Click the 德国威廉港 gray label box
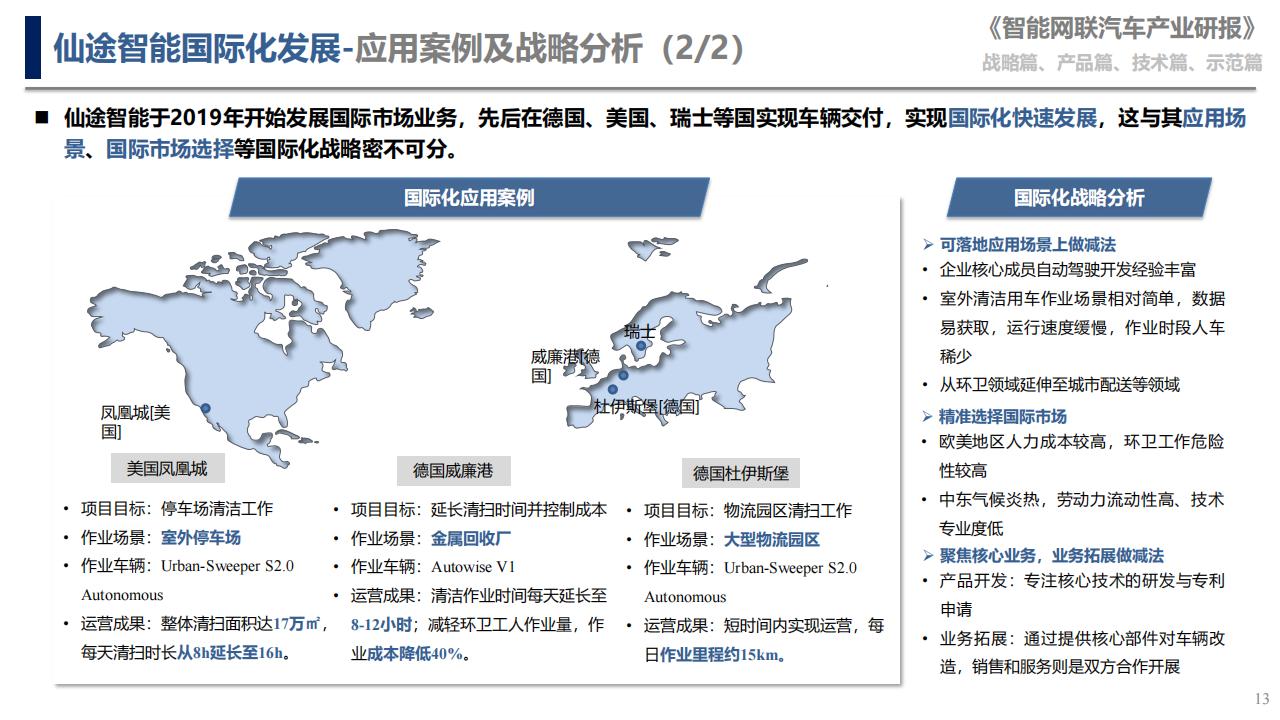The image size is (1280, 720). pos(453,470)
